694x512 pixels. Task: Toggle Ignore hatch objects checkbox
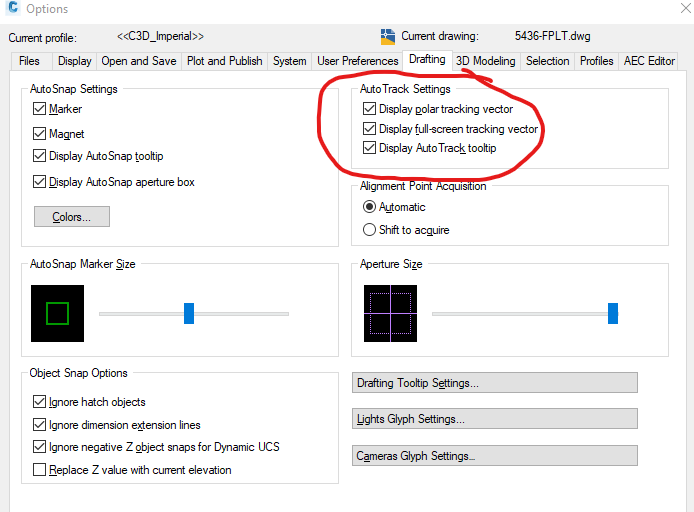tap(39, 401)
